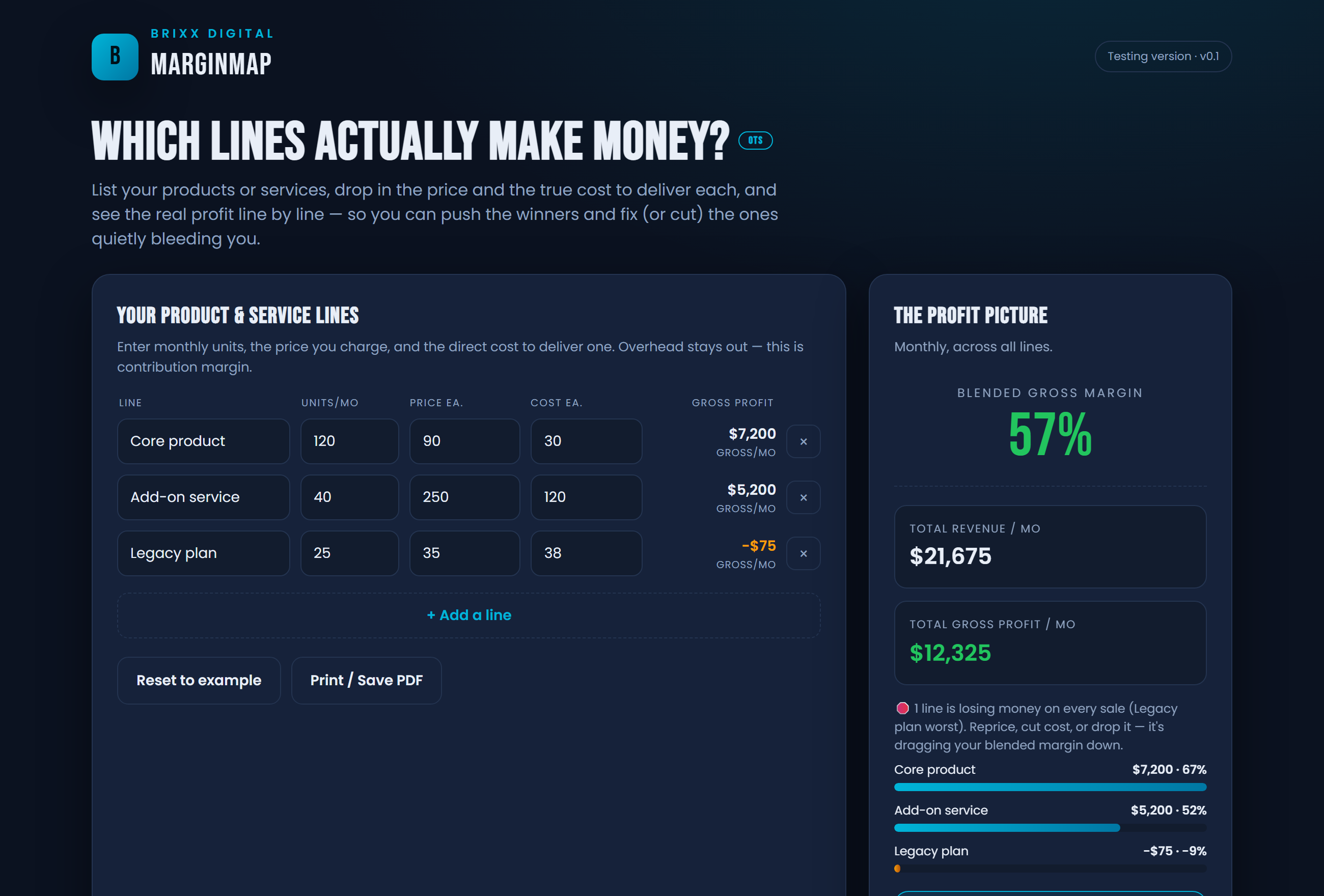
Task: Click the TOTAL REVENUE / MO label
Action: pos(975,528)
